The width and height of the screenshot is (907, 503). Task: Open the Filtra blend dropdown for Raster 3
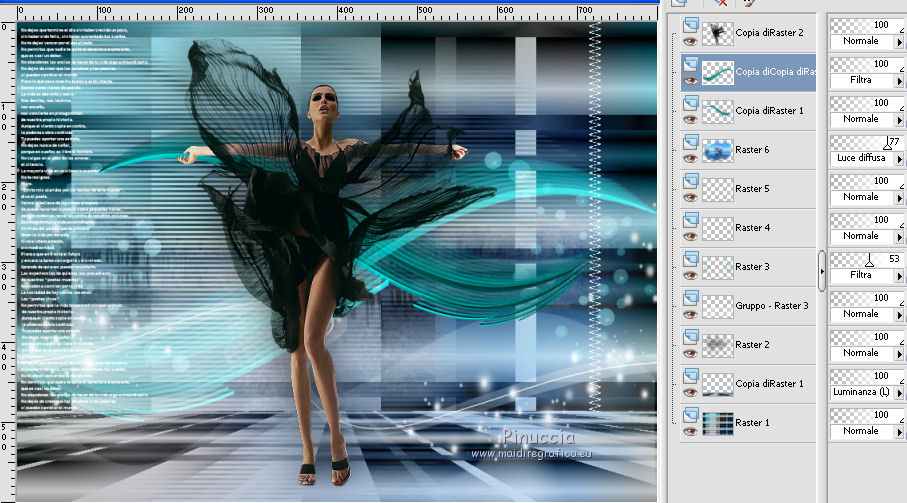click(898, 275)
